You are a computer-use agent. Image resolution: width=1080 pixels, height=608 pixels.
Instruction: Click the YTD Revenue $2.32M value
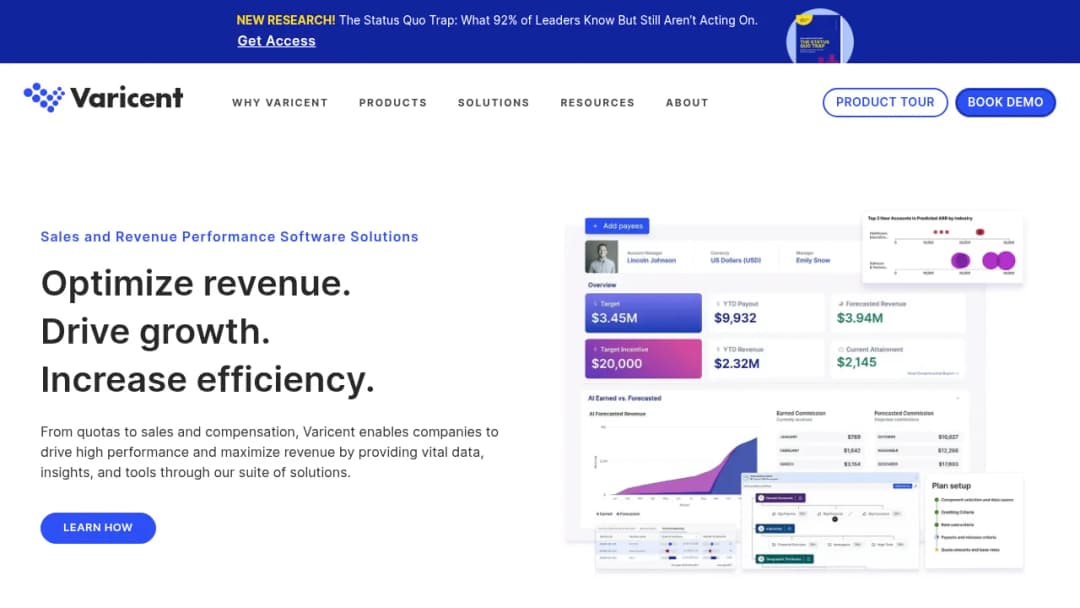(736, 364)
